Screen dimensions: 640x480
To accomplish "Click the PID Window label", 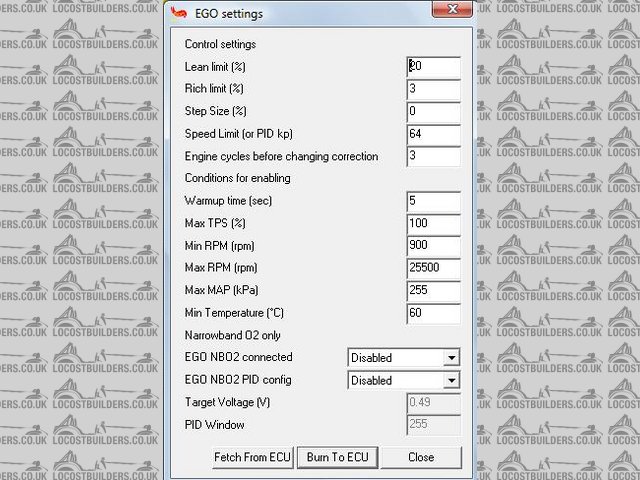I will [214, 425].
